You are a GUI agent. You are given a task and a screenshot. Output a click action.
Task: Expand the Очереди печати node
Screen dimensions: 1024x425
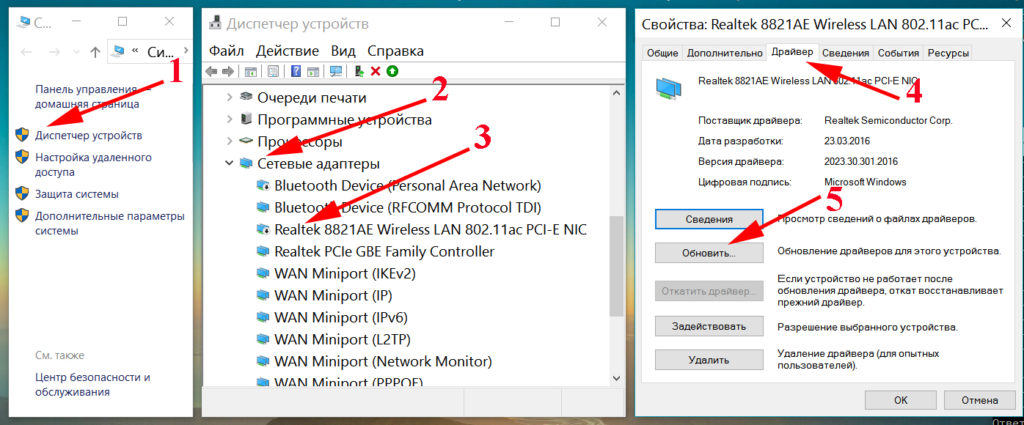pos(229,98)
